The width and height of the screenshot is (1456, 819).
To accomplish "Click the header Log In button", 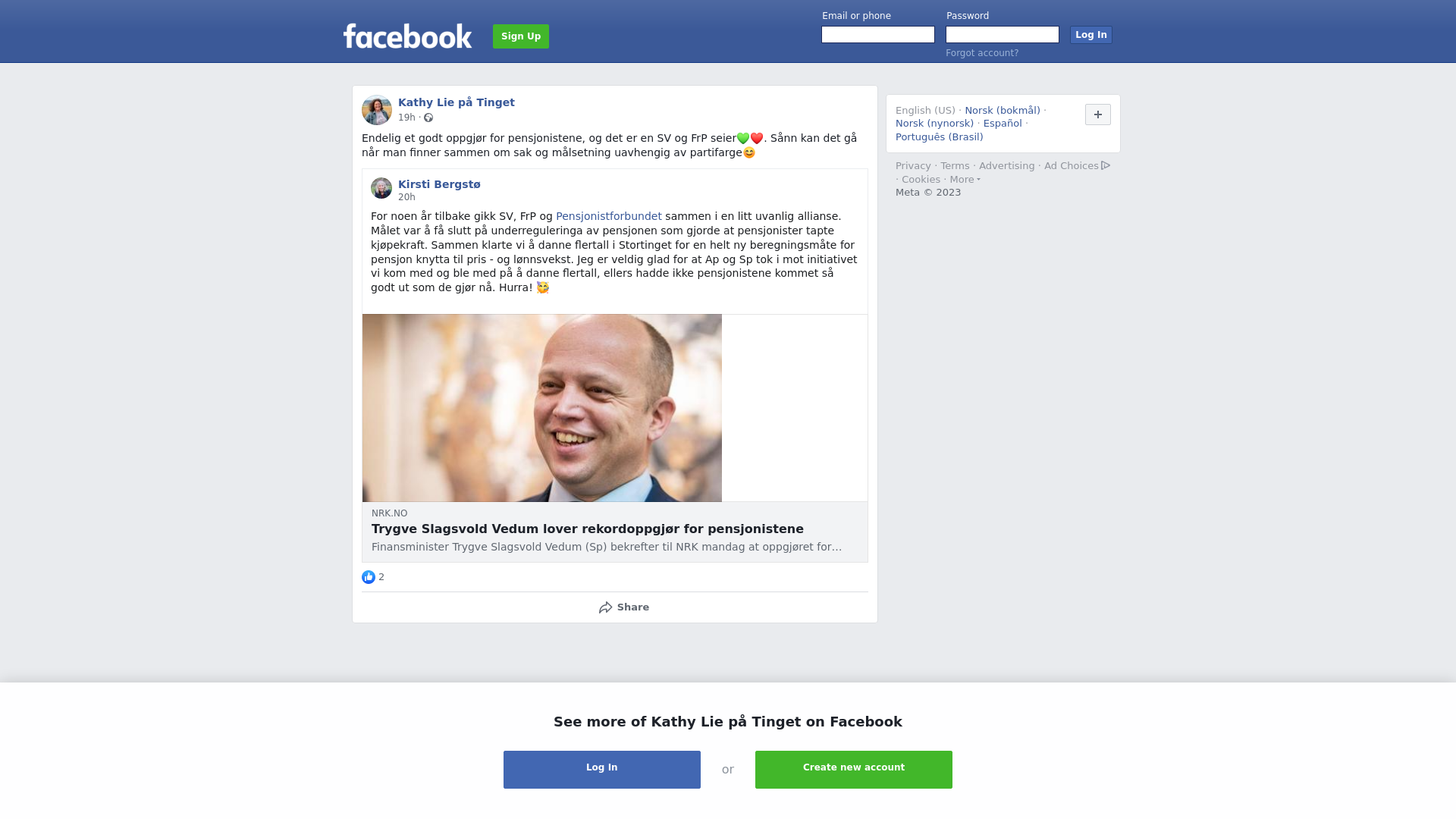I will [1091, 35].
